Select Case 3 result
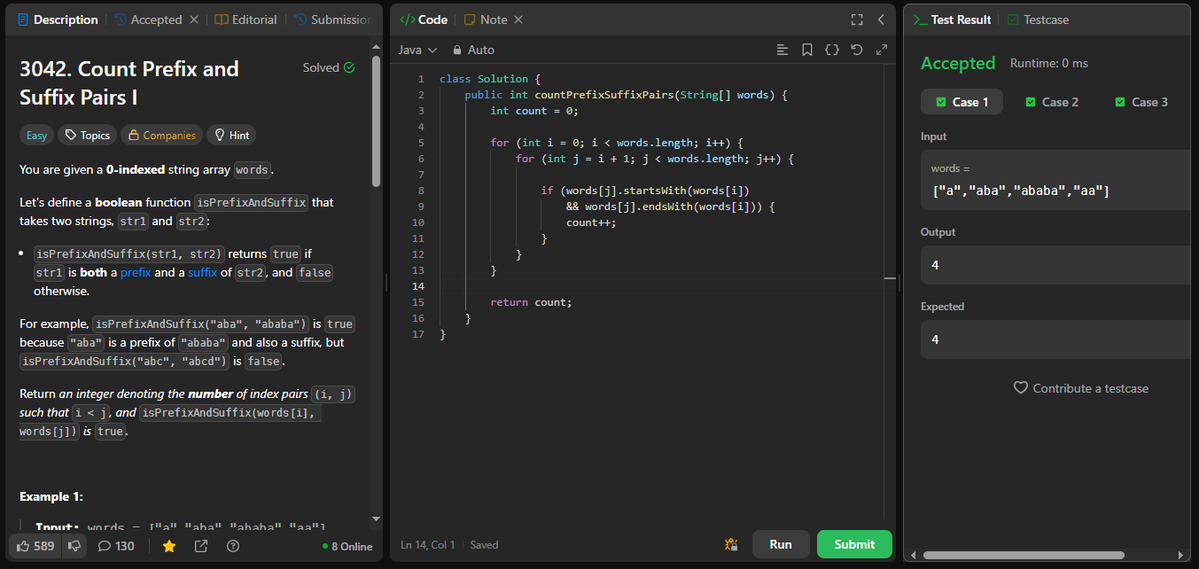The height and width of the screenshot is (569, 1199). tap(1142, 102)
